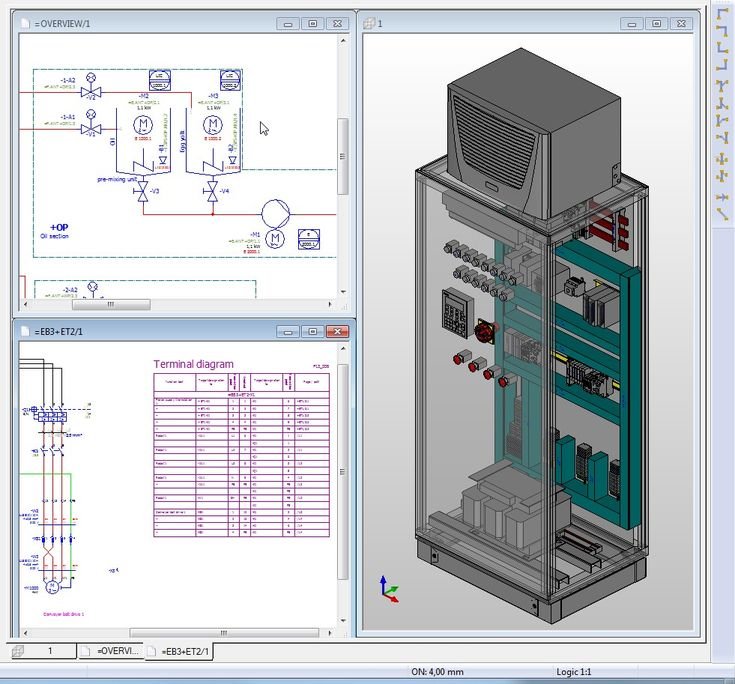Click scroll-up arrow in =OVERVIEW/1 window
Viewport: 735px width, 684px height.
pyautogui.click(x=343, y=41)
